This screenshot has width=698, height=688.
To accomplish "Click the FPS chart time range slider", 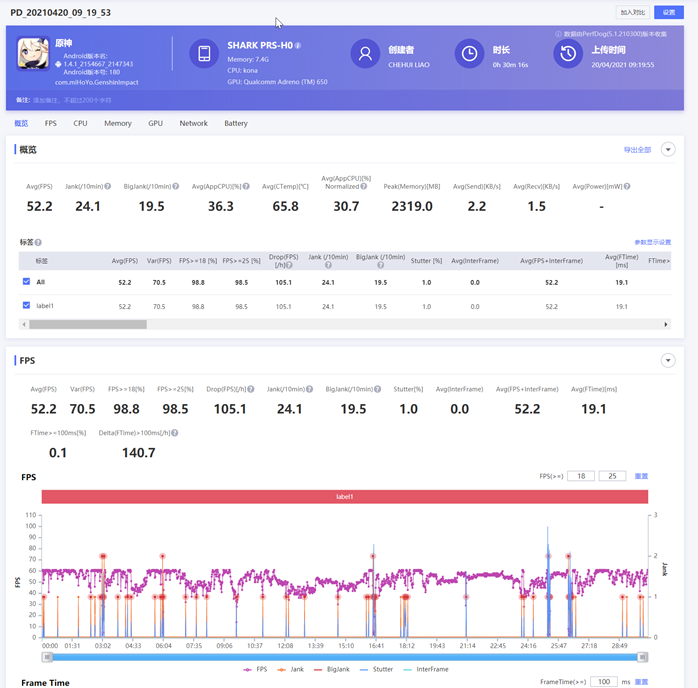I will point(345,657).
